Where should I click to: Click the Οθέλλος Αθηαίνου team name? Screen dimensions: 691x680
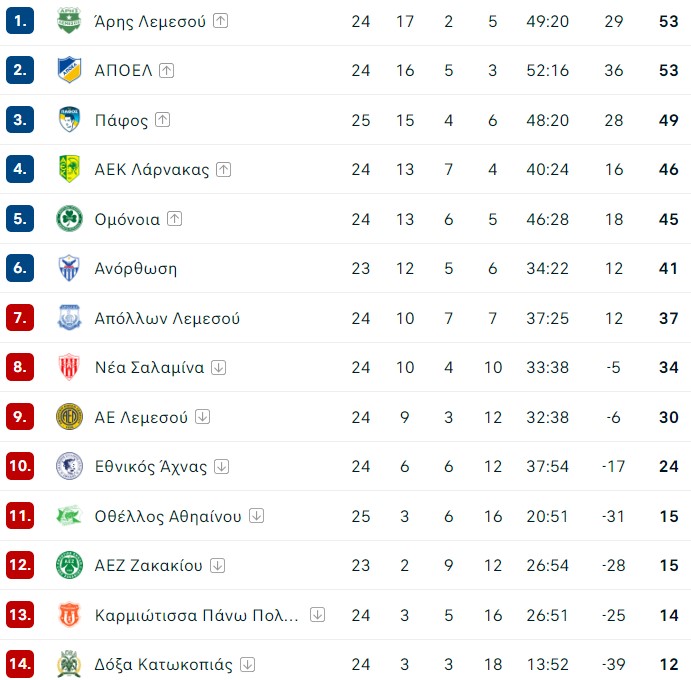168,516
